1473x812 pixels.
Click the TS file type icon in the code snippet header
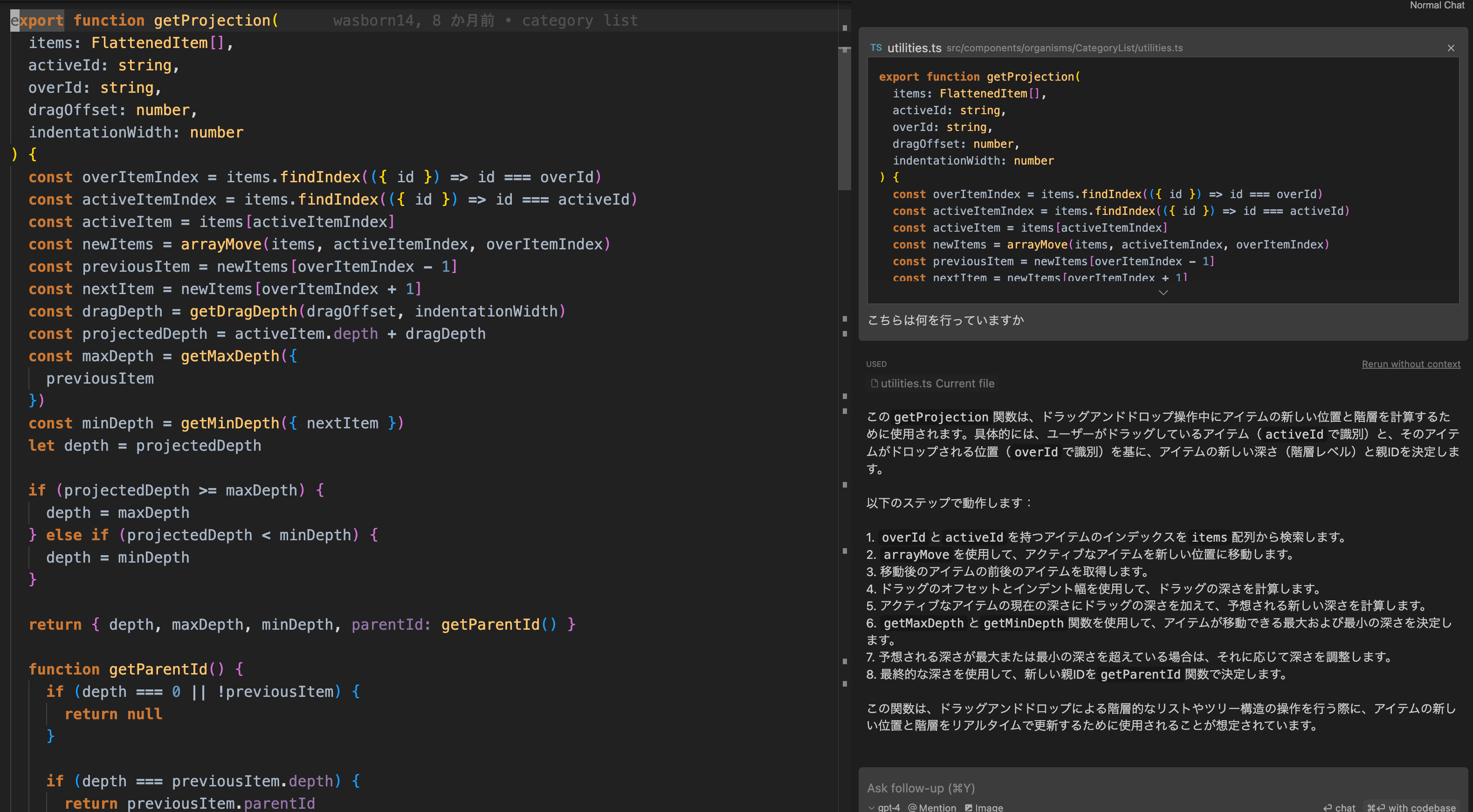[877, 48]
